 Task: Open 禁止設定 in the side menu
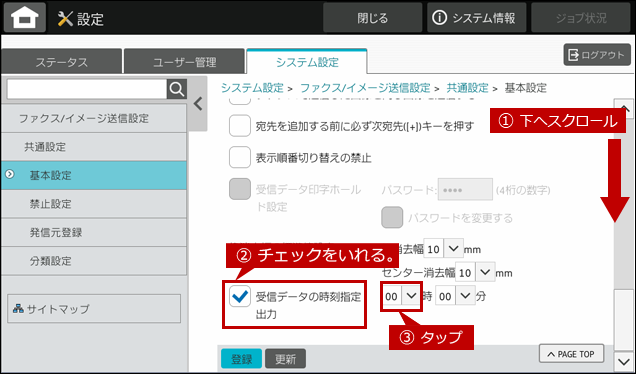[94, 204]
